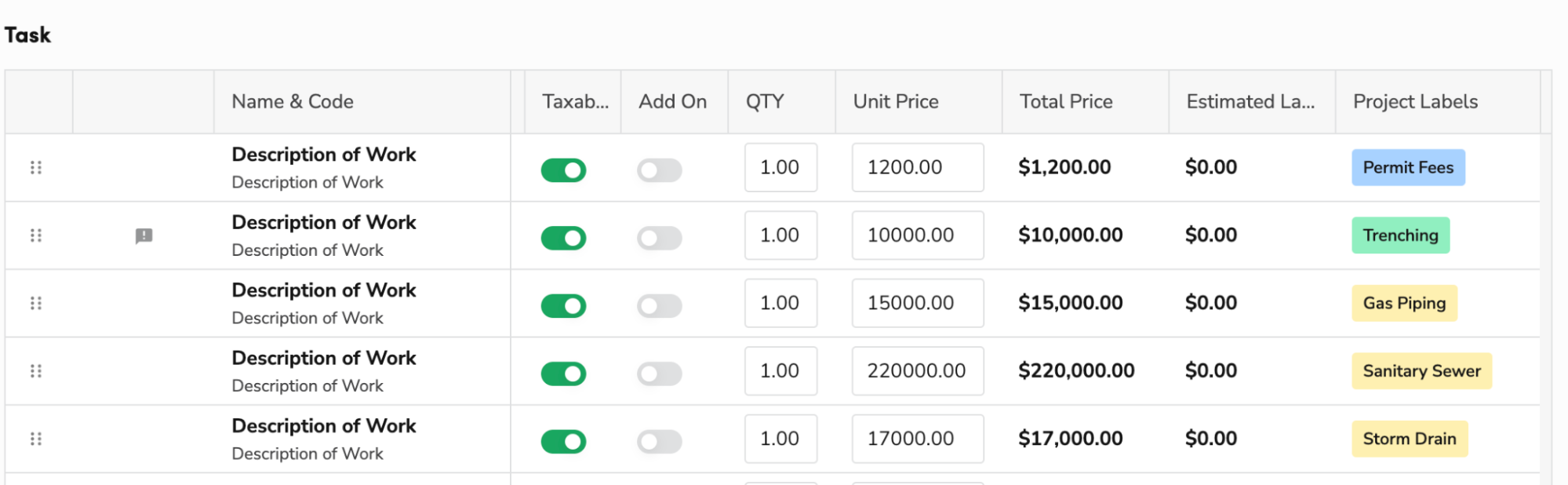The image size is (1568, 485).
Task: Grab the drag handle for the Trenching row
Action: tap(36, 235)
